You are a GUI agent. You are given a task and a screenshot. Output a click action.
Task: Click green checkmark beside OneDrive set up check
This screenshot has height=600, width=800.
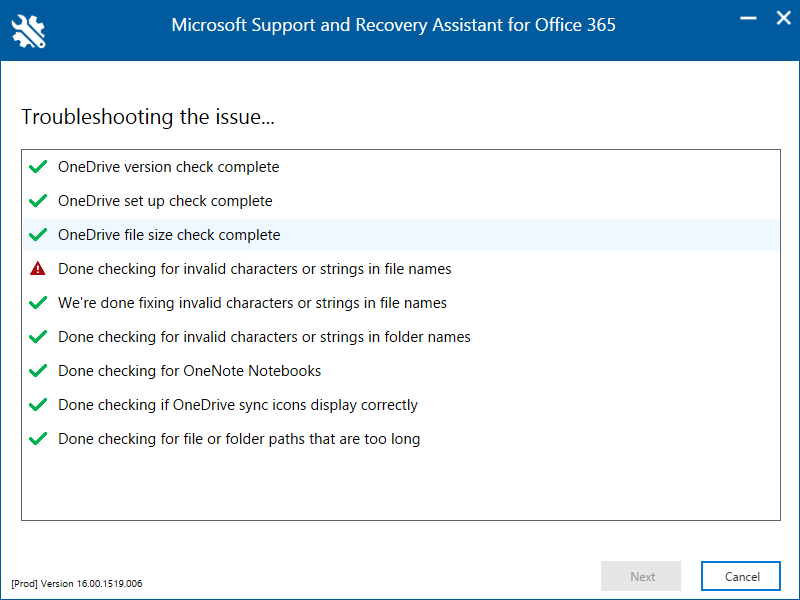[38, 201]
